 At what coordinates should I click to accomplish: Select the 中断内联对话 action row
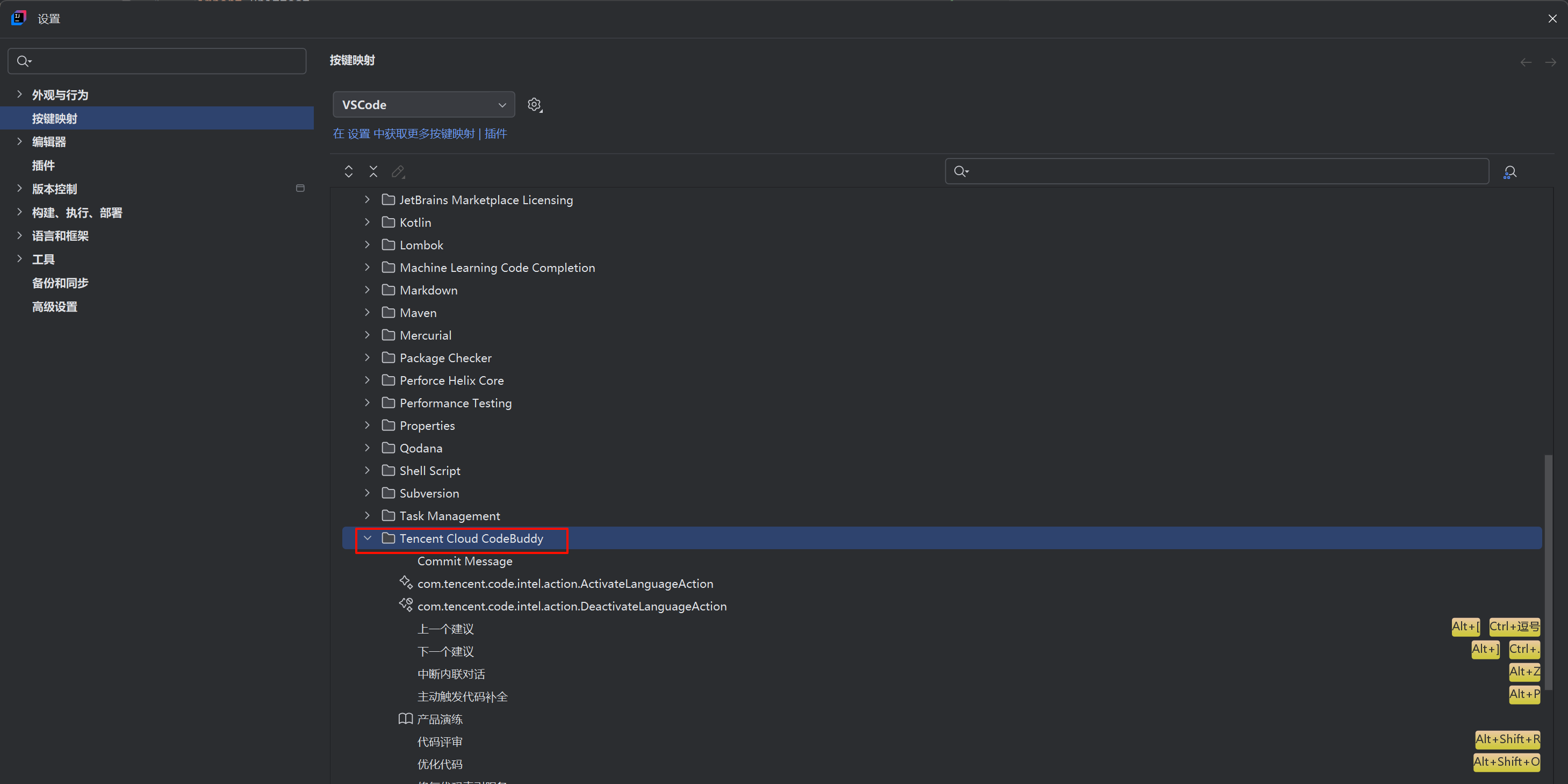941,673
